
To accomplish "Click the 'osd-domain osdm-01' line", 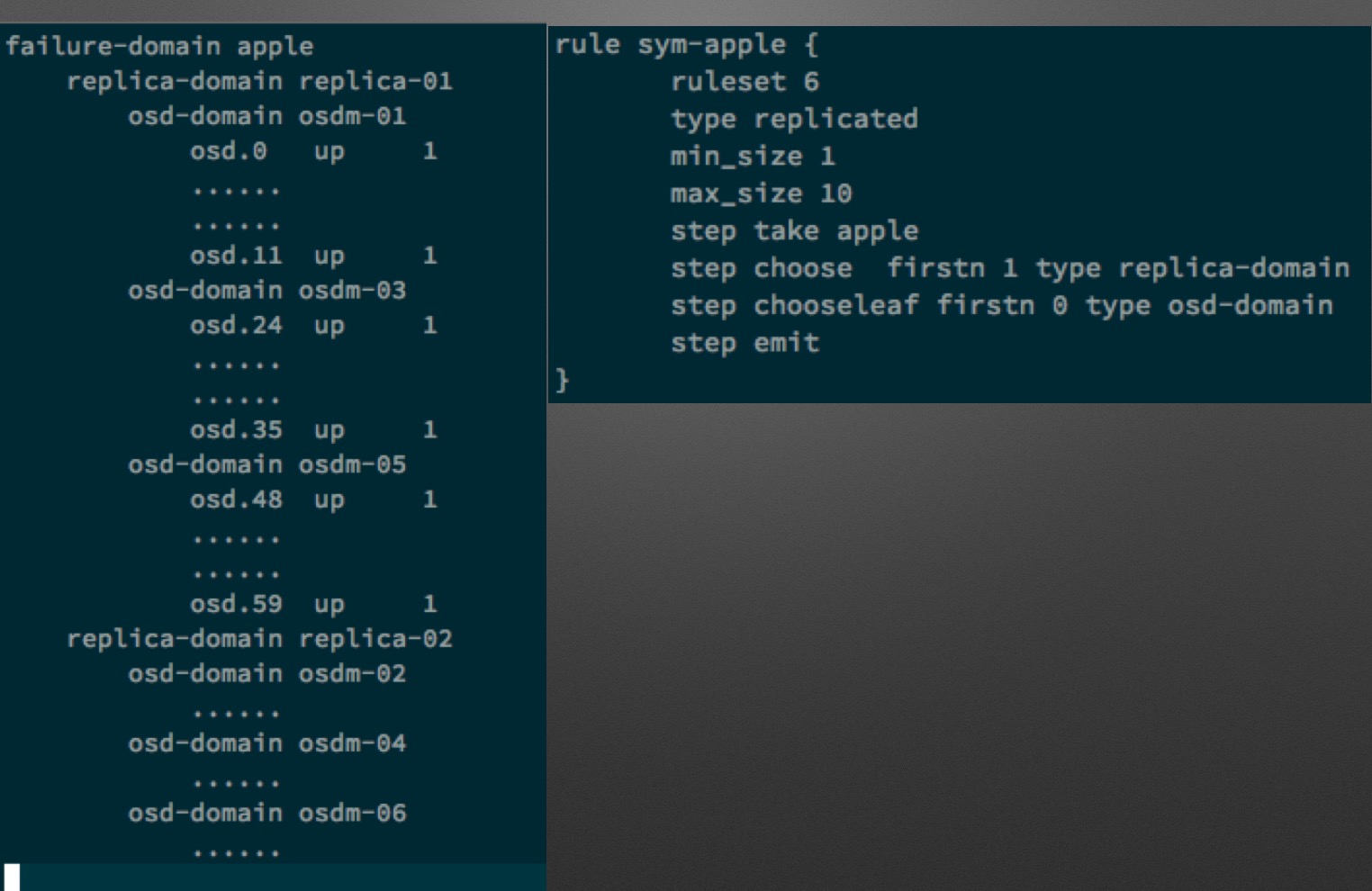I will tap(266, 116).
